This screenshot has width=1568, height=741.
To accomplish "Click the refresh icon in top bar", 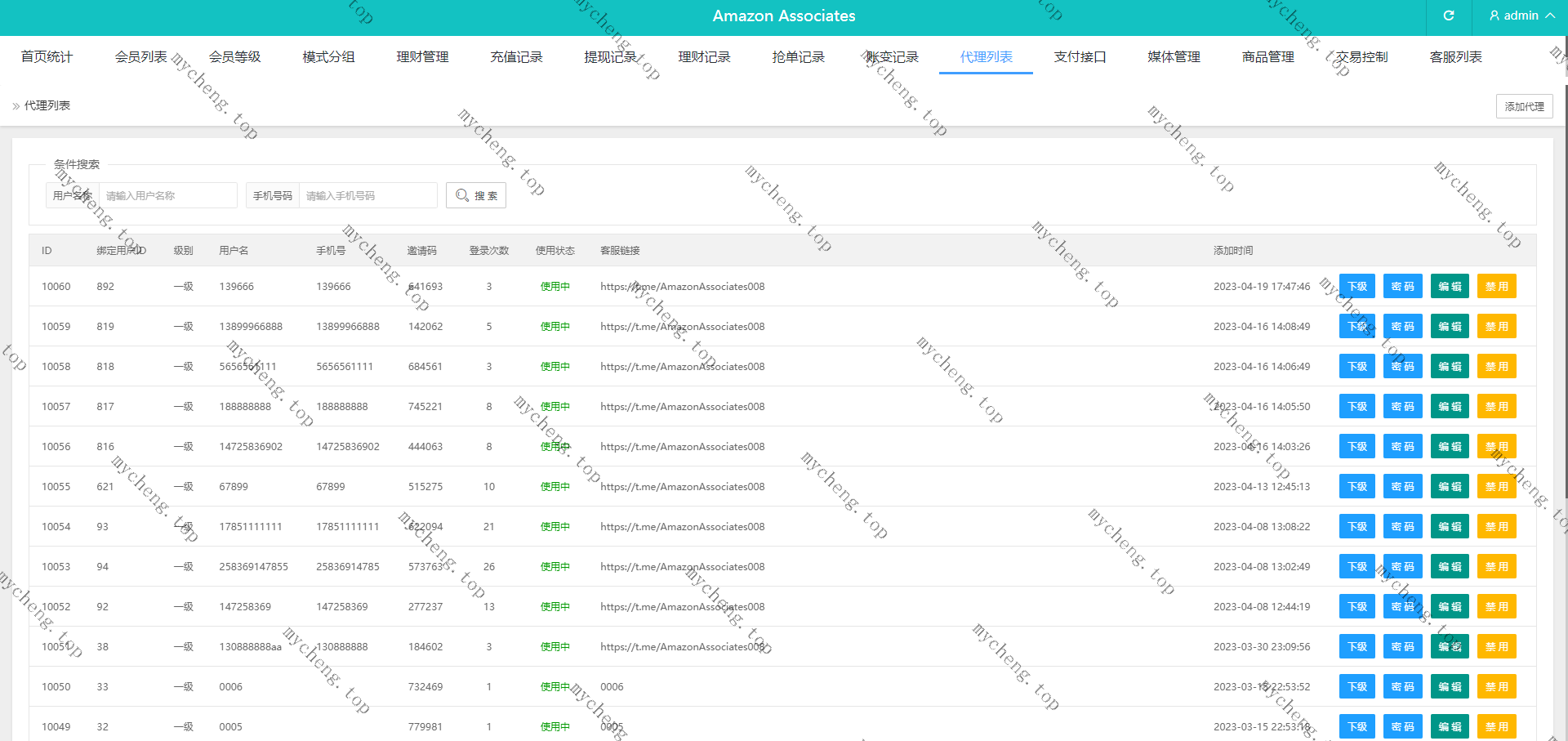I will click(x=1449, y=16).
